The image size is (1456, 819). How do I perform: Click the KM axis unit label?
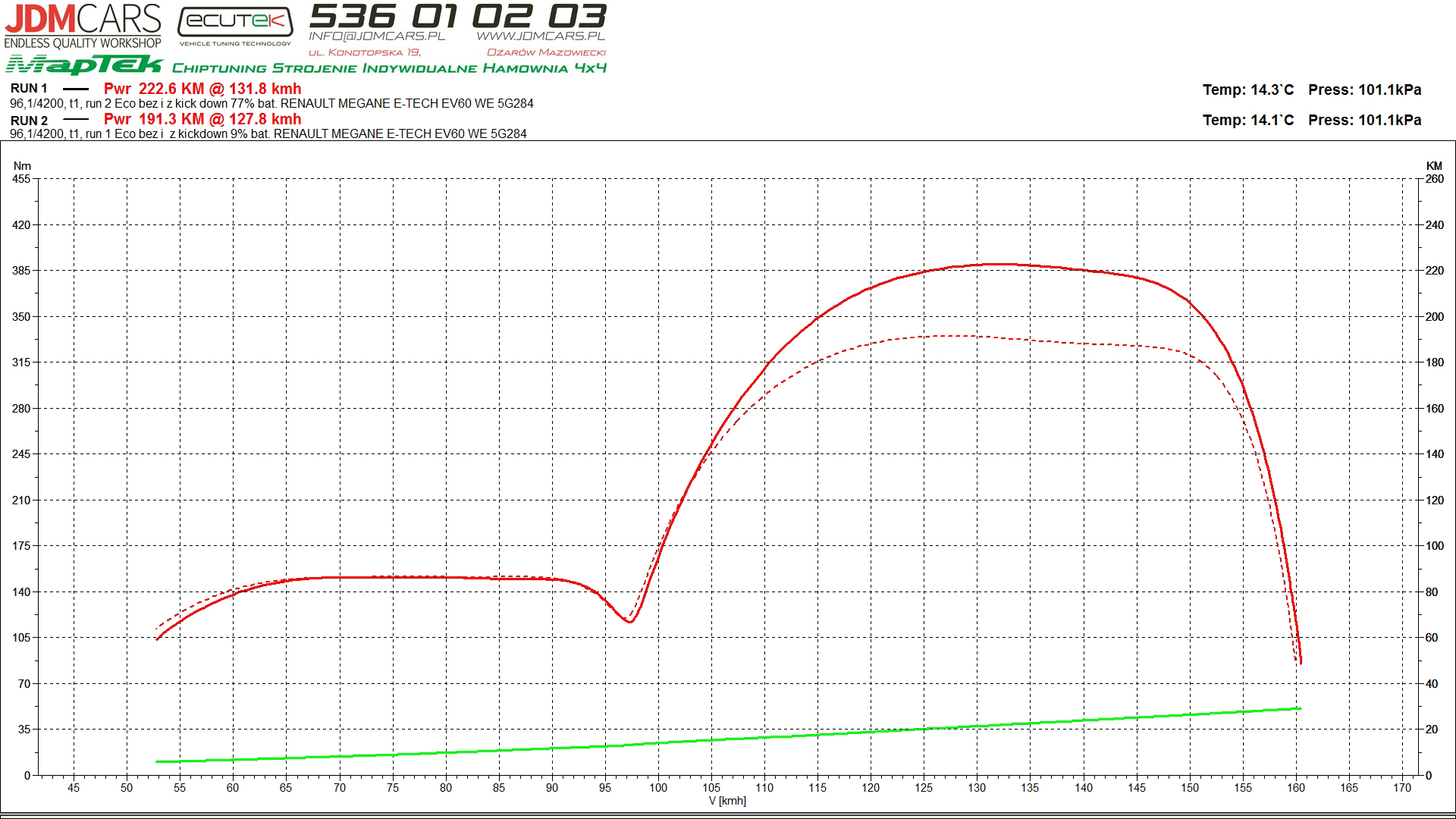(x=1433, y=166)
